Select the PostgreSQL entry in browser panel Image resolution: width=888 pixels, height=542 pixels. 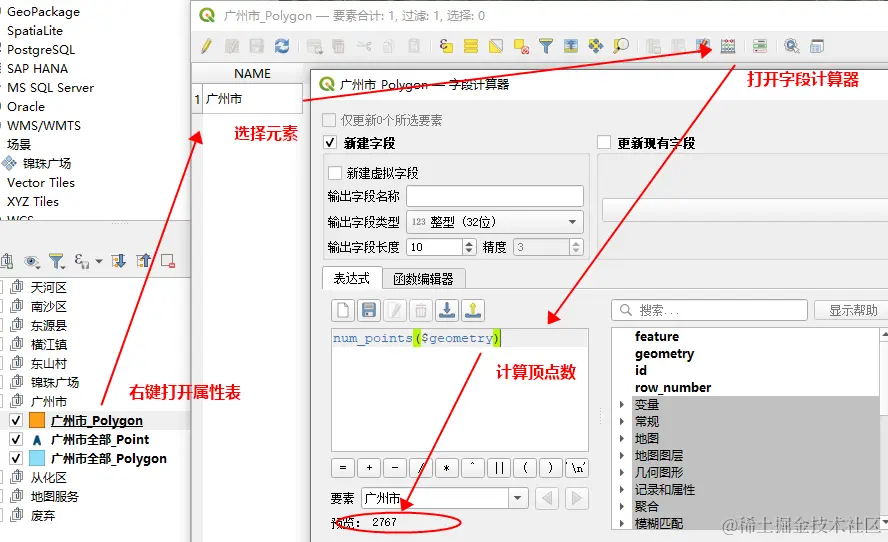41,49
